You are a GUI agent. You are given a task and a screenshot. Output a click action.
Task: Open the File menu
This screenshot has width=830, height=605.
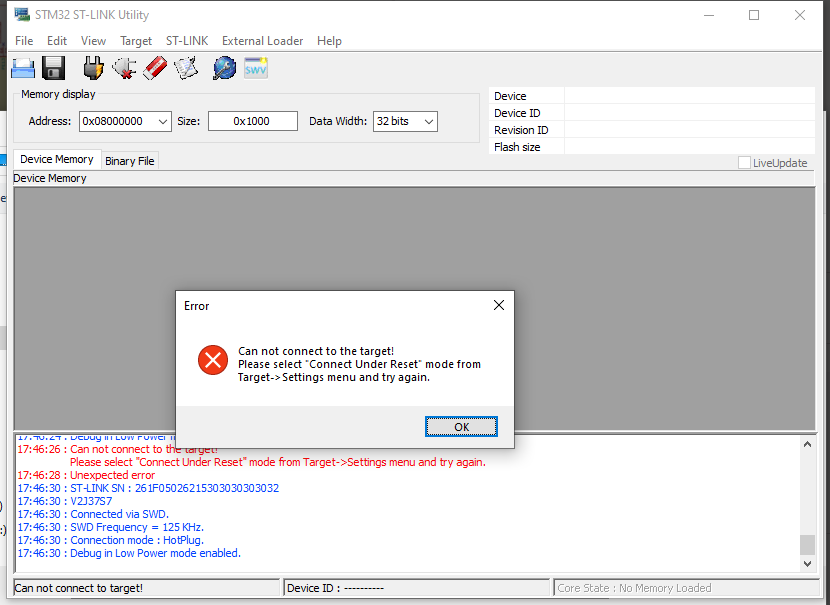(x=24, y=41)
